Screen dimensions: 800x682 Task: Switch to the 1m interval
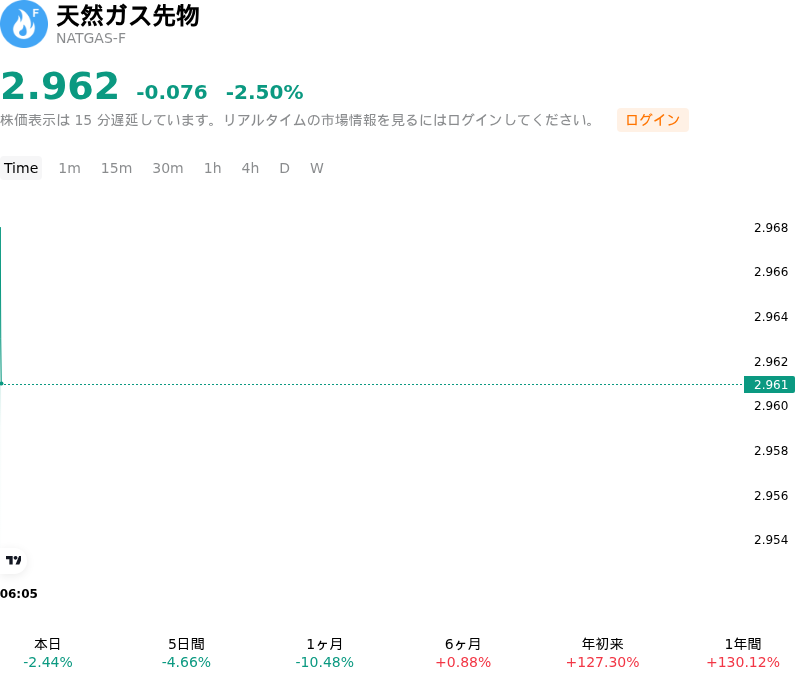point(69,168)
